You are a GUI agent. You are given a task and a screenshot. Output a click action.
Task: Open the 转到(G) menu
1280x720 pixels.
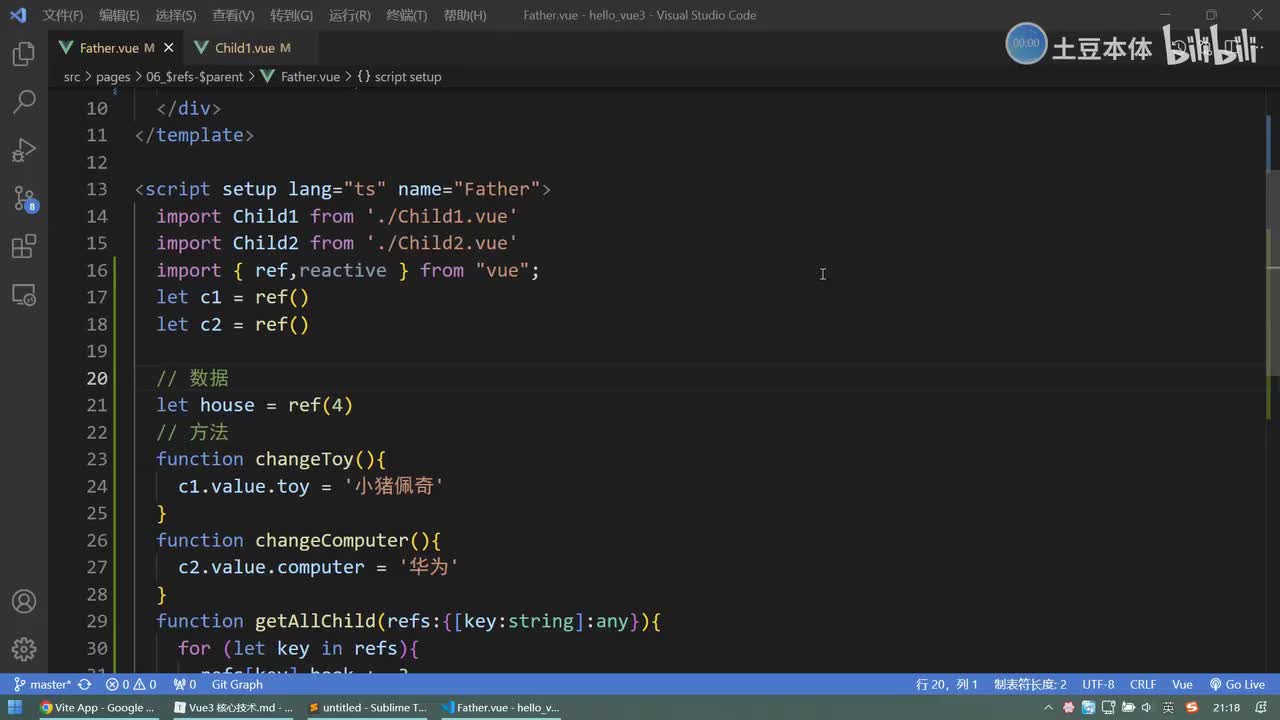(291, 16)
